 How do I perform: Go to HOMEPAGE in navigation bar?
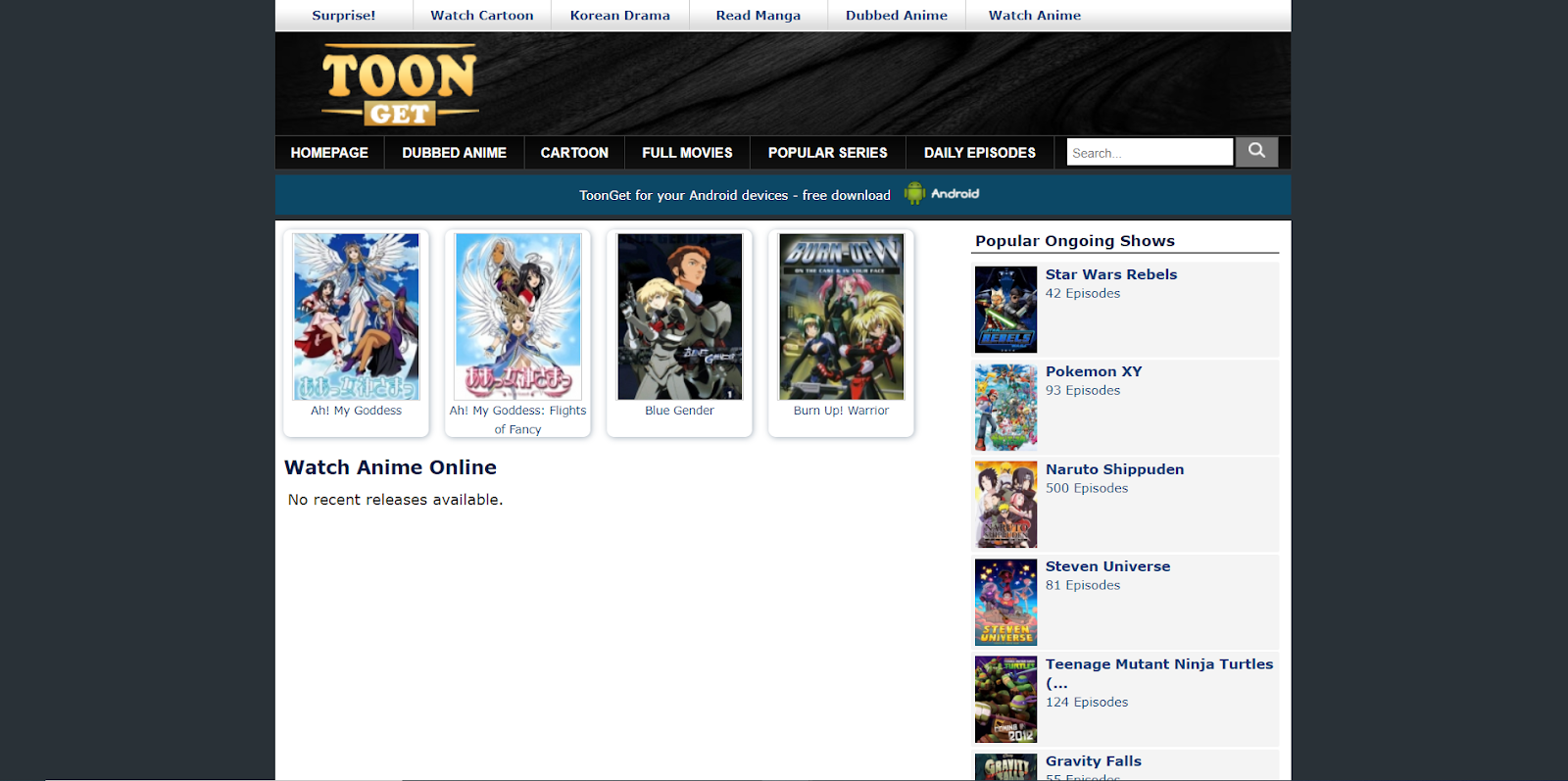point(329,153)
